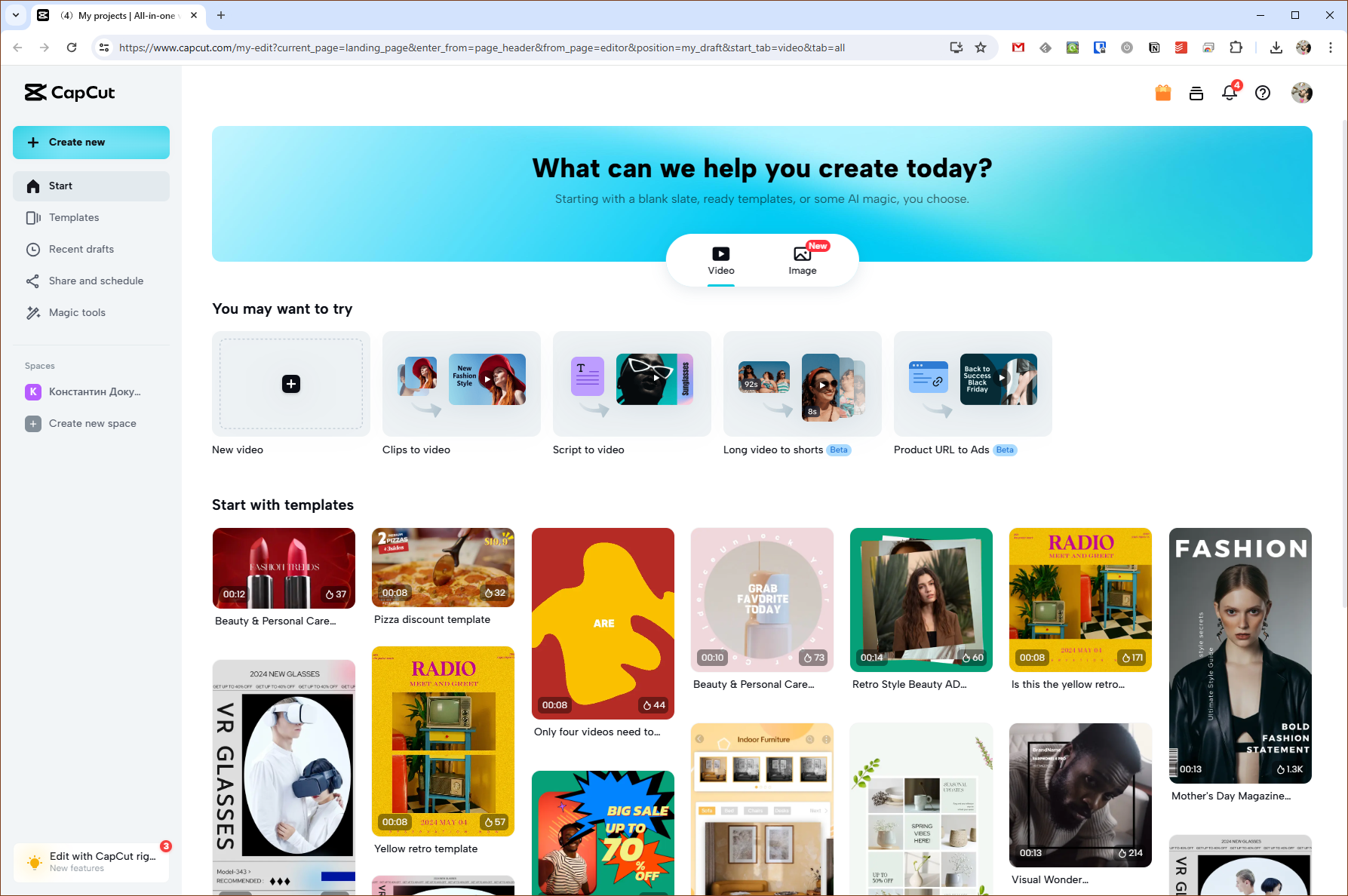Open the Pizza discount template thumbnail
This screenshot has height=896, width=1348.
pyautogui.click(x=443, y=567)
